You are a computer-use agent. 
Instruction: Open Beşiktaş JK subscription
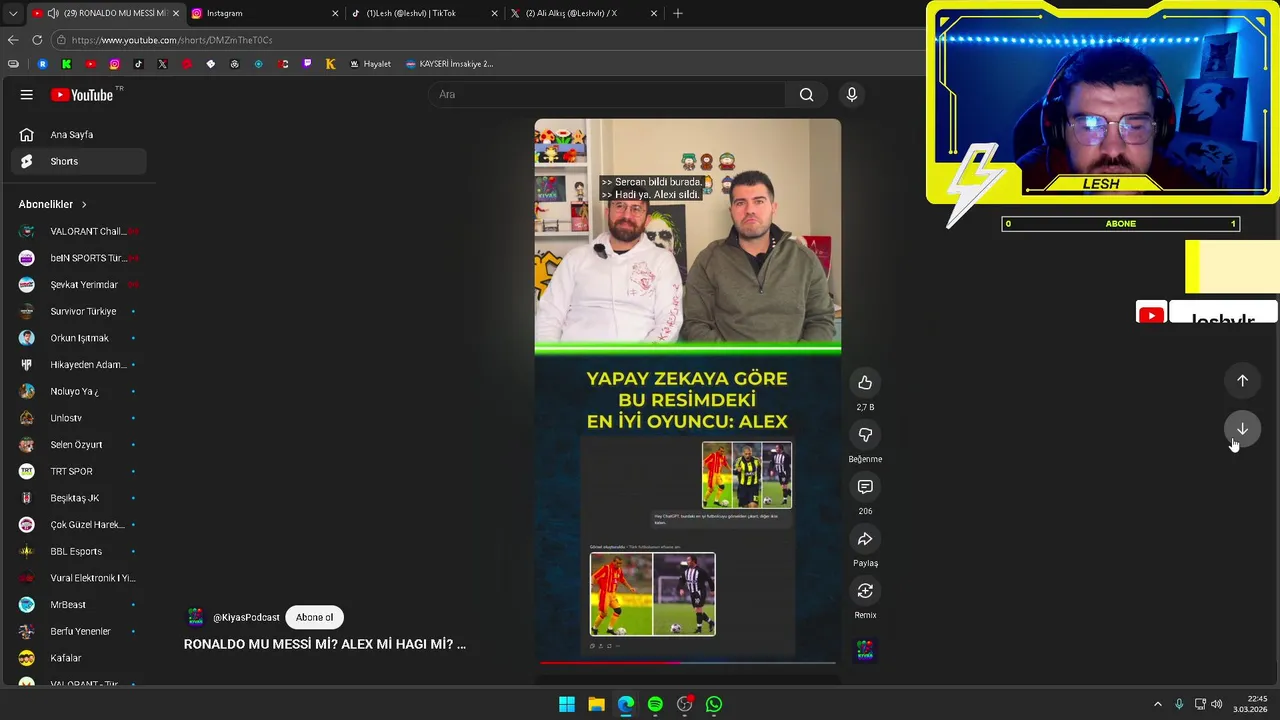78,498
